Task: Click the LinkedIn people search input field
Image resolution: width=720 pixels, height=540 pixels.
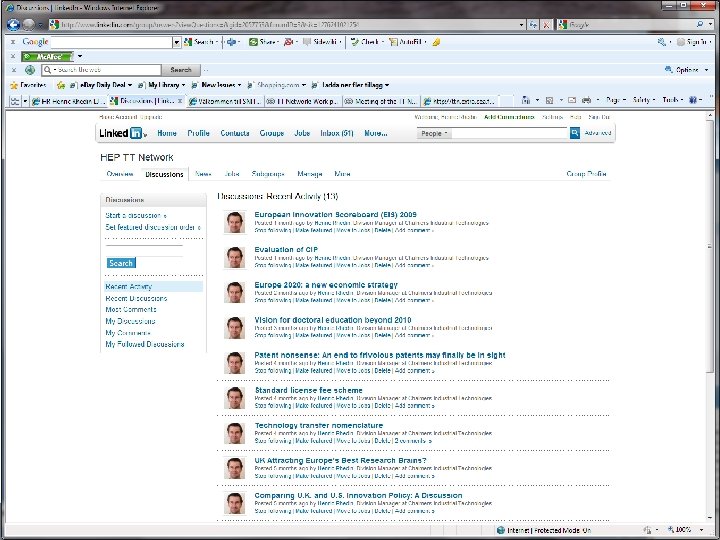Action: (x=510, y=133)
